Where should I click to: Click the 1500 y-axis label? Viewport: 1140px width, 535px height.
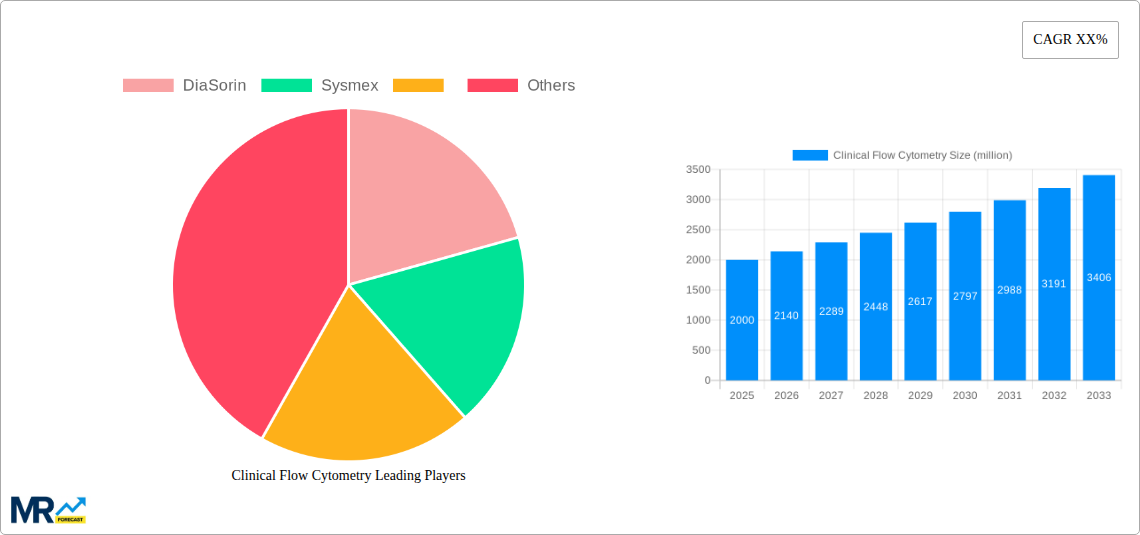(x=699, y=290)
